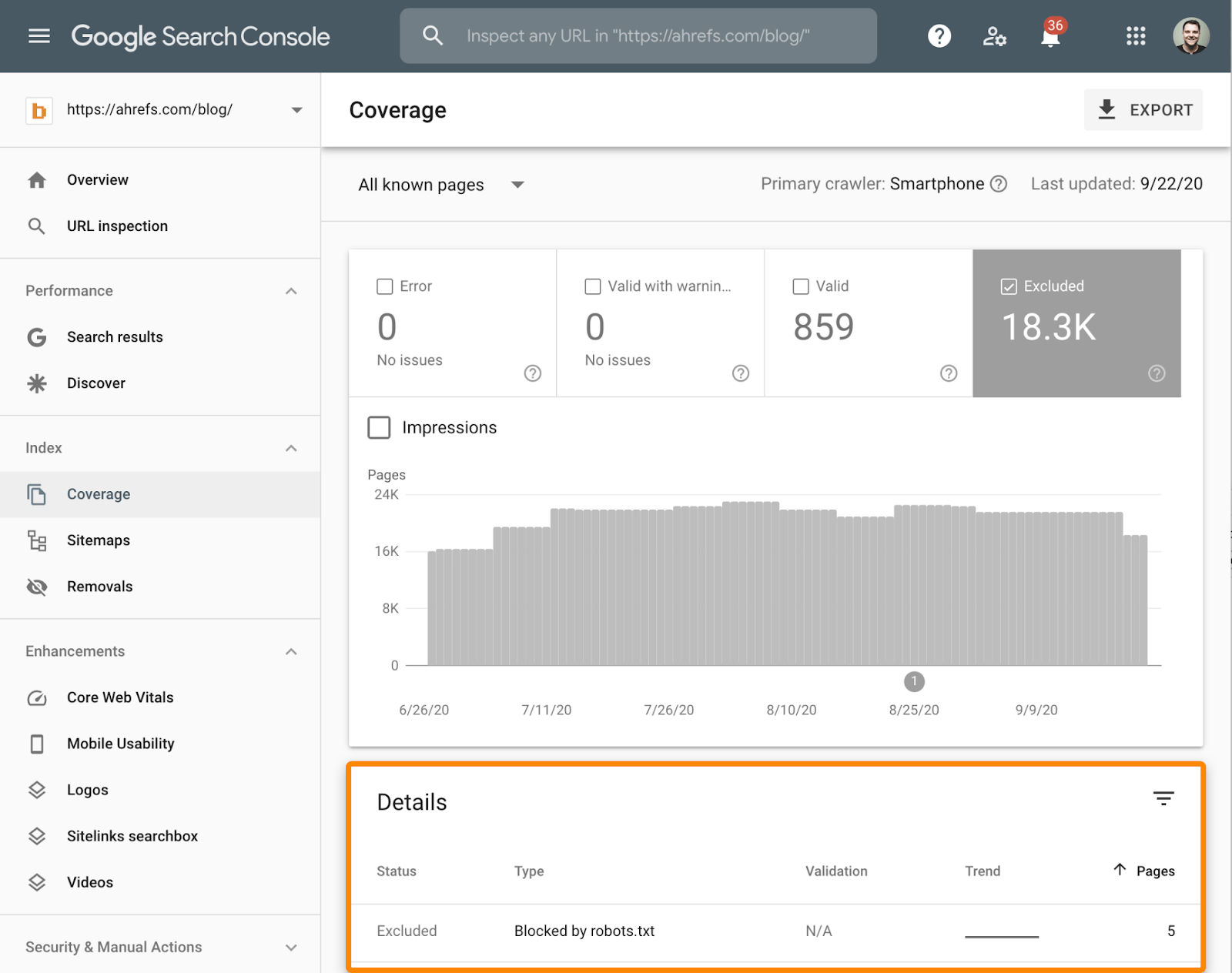
Task: Open the hamburger navigation menu
Action: [x=39, y=36]
